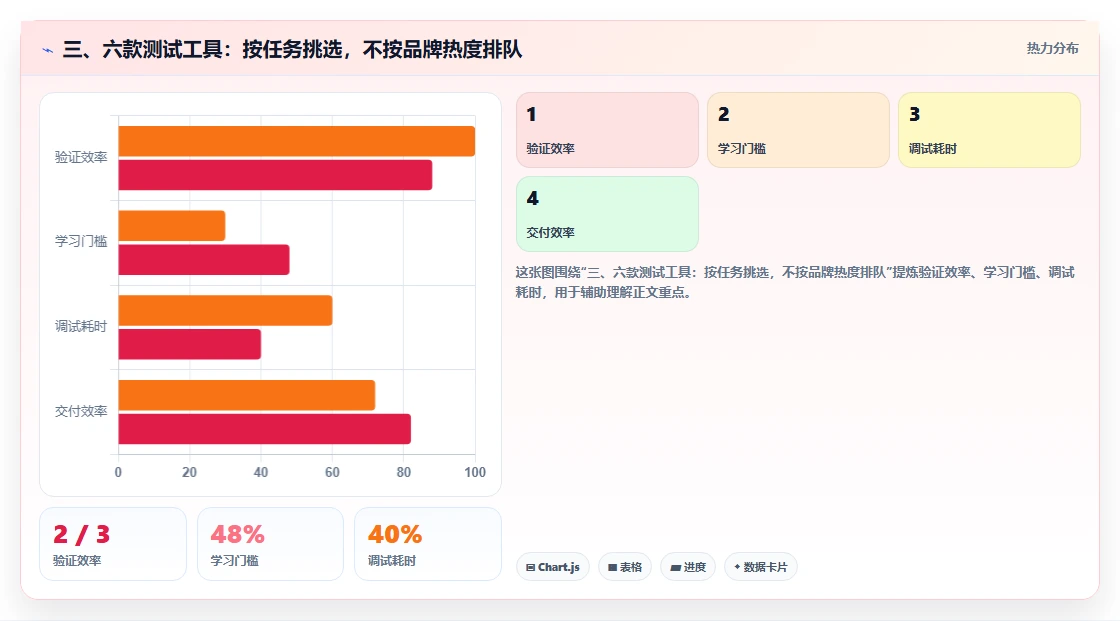Click the 数据卡片 tag chip
This screenshot has width=1120, height=621.
tap(761, 567)
